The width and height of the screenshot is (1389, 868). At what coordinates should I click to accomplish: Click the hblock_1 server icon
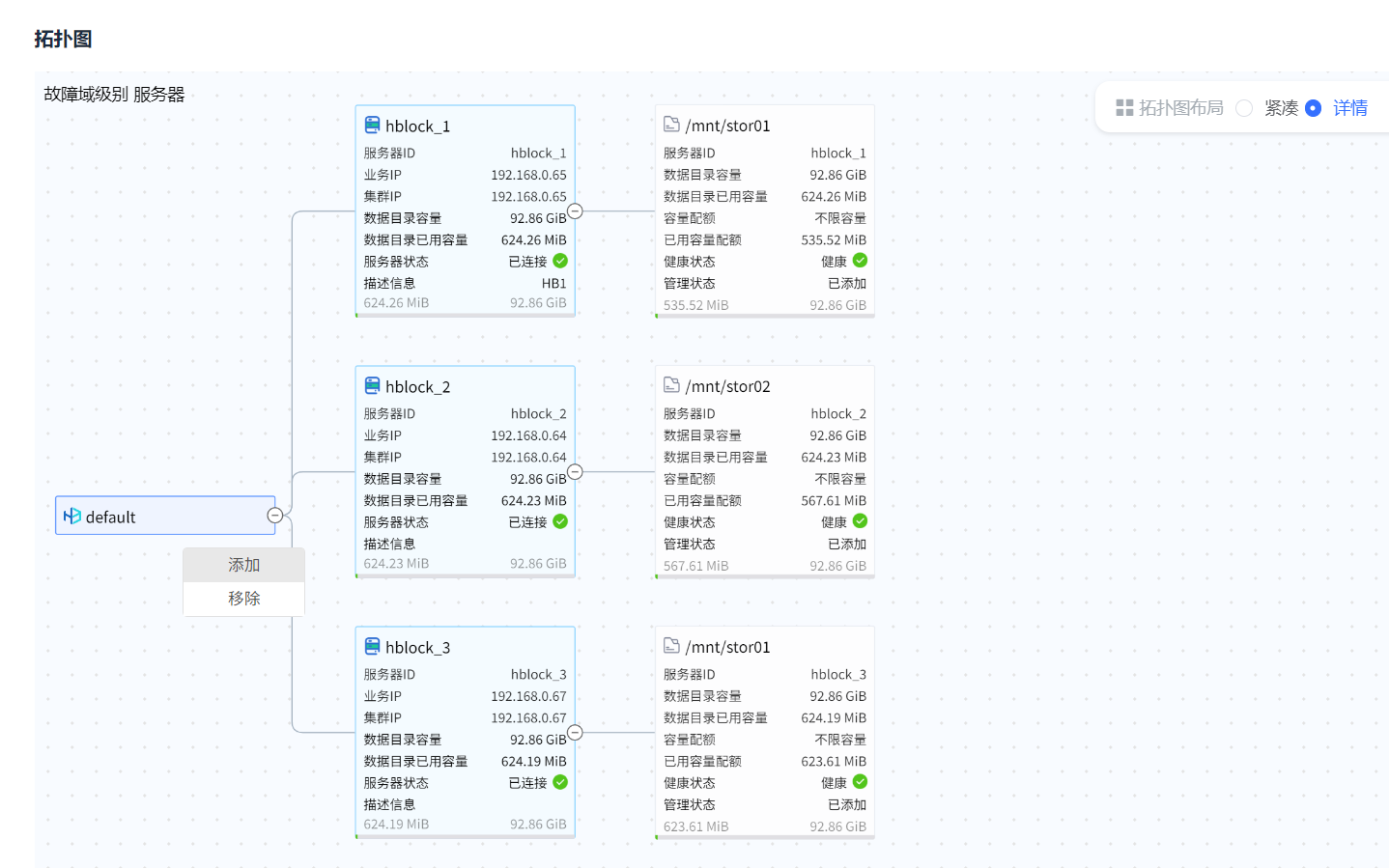pos(372,125)
